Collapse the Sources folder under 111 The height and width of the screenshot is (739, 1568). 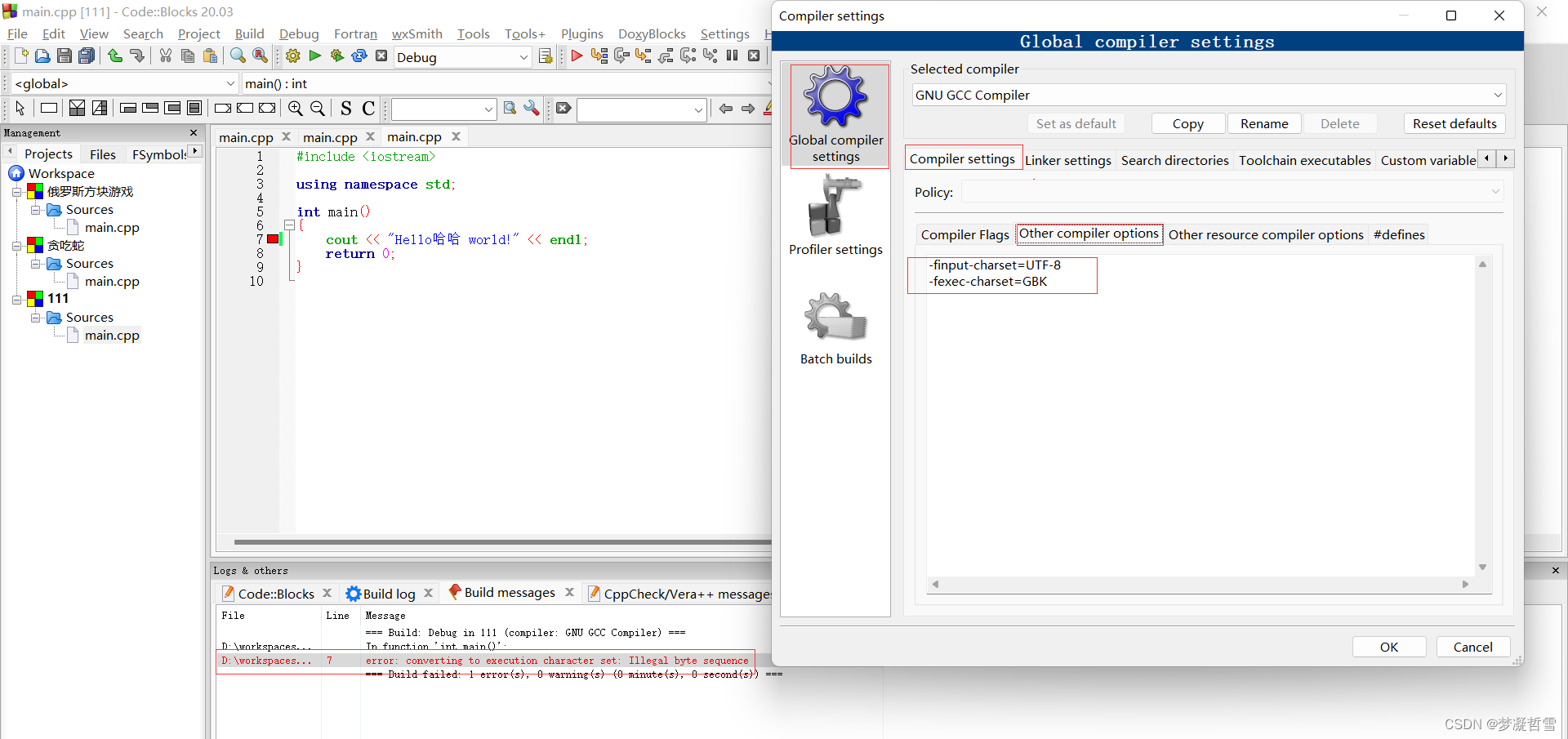(x=35, y=318)
